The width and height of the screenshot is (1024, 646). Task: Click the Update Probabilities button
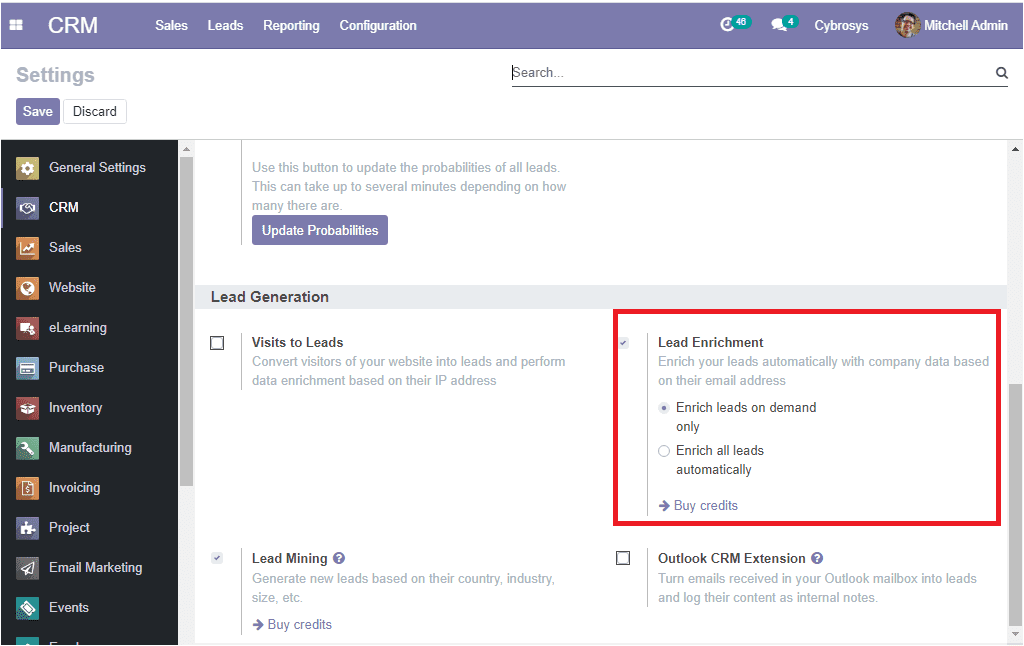[x=320, y=231]
